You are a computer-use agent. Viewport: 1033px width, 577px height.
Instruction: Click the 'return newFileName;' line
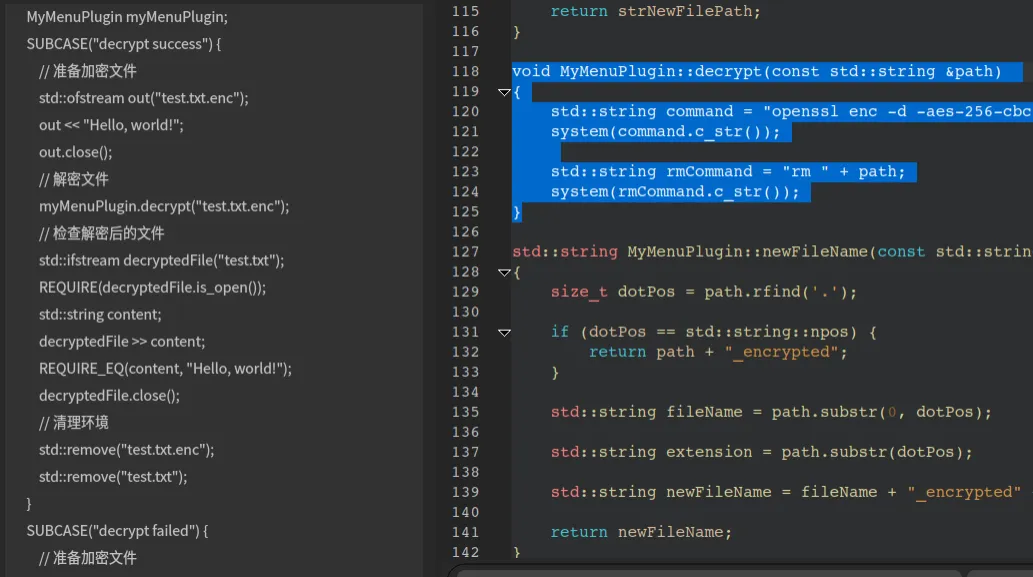click(x=641, y=532)
